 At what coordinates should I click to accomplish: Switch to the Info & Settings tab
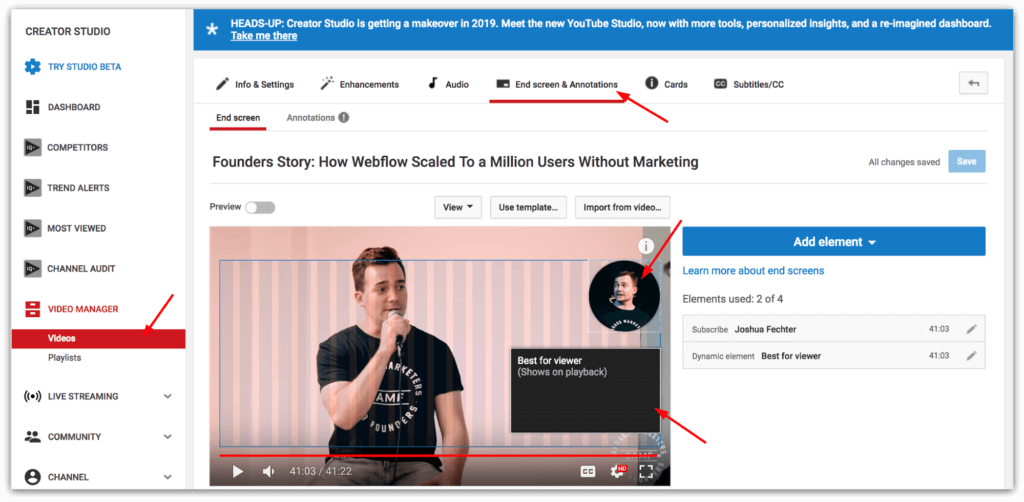coord(255,84)
